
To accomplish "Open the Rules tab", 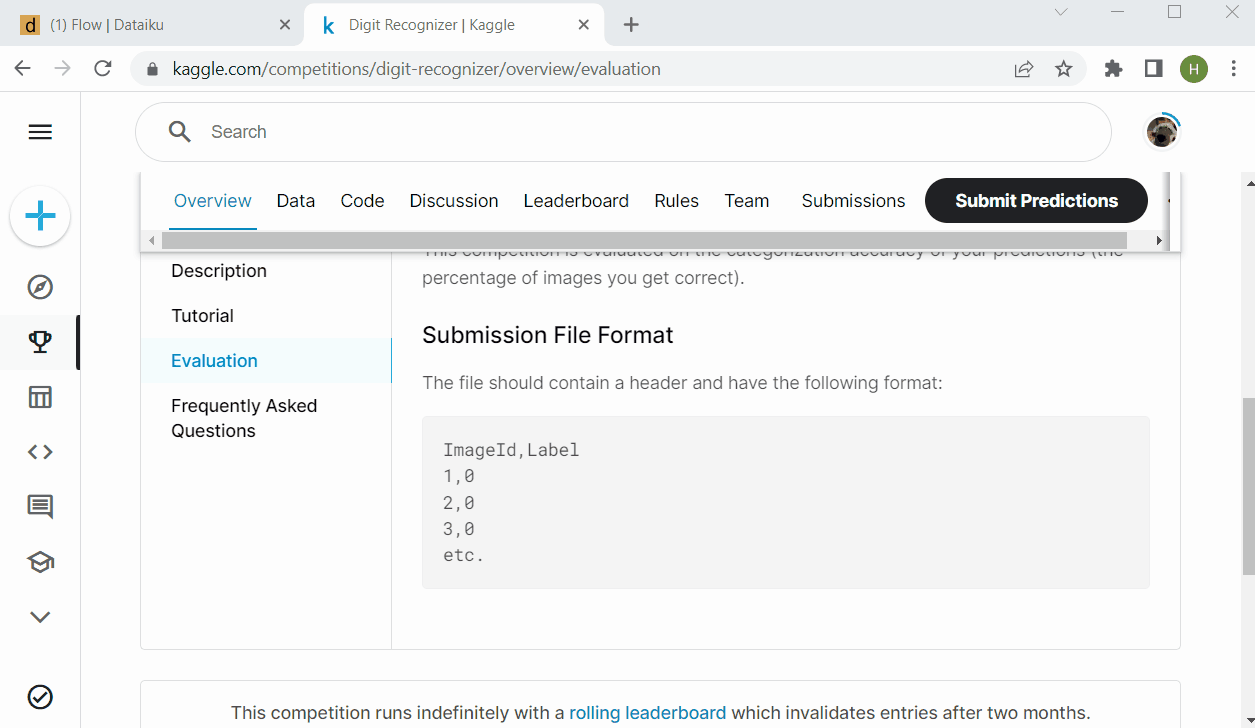I will coord(677,201).
